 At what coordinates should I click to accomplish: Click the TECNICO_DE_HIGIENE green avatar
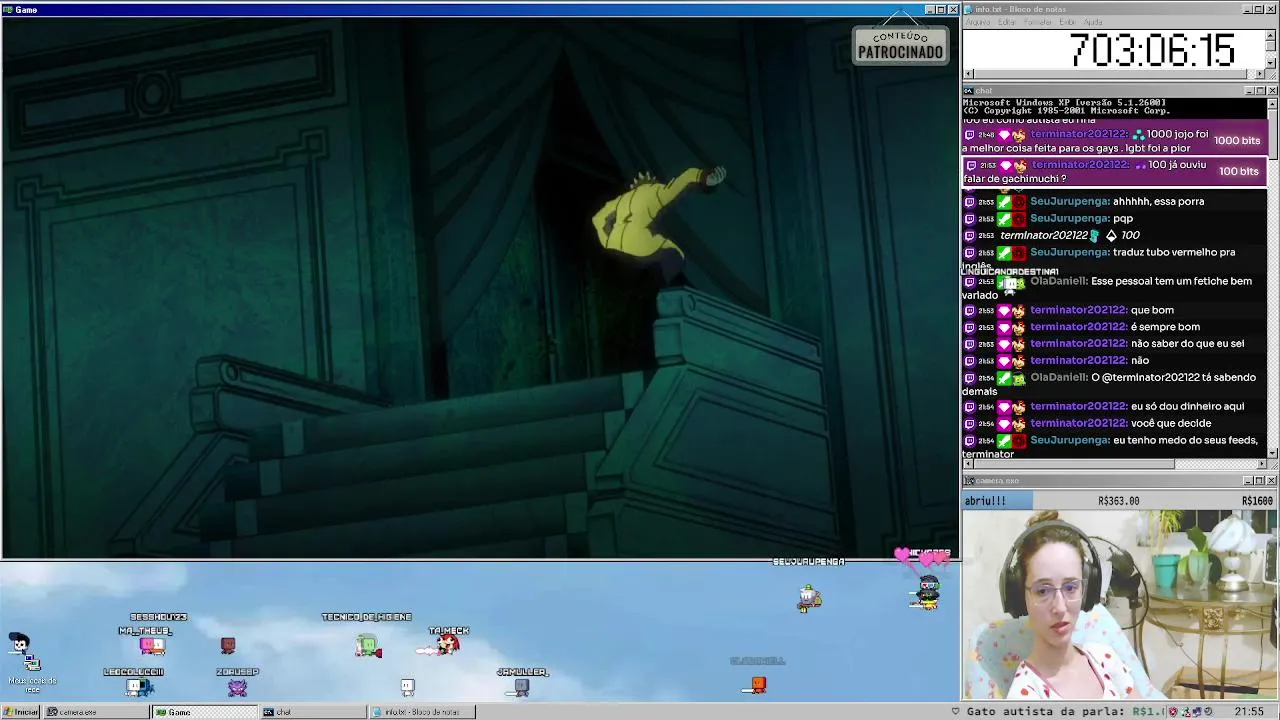coord(368,647)
